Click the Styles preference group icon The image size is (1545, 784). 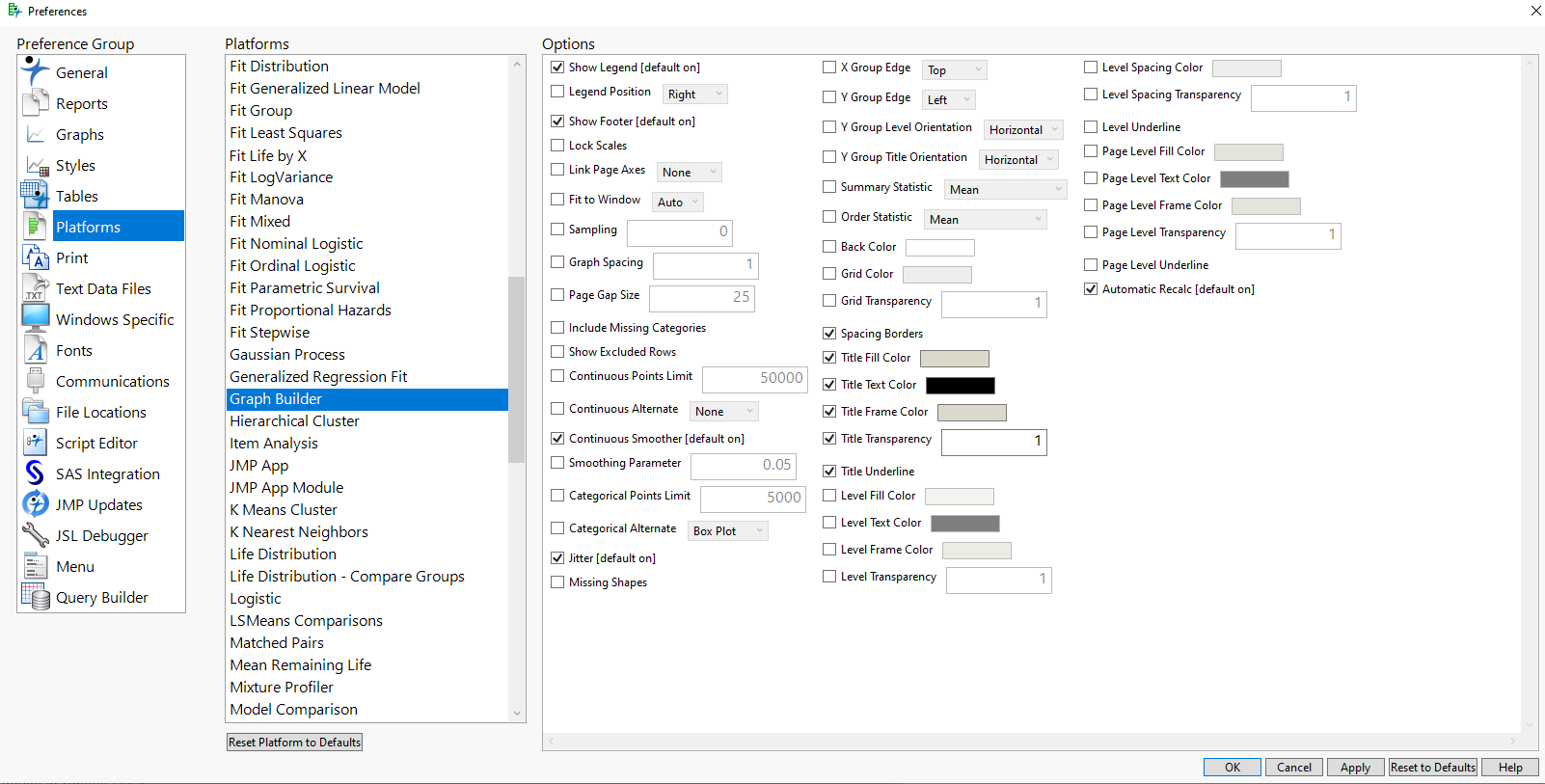36,165
